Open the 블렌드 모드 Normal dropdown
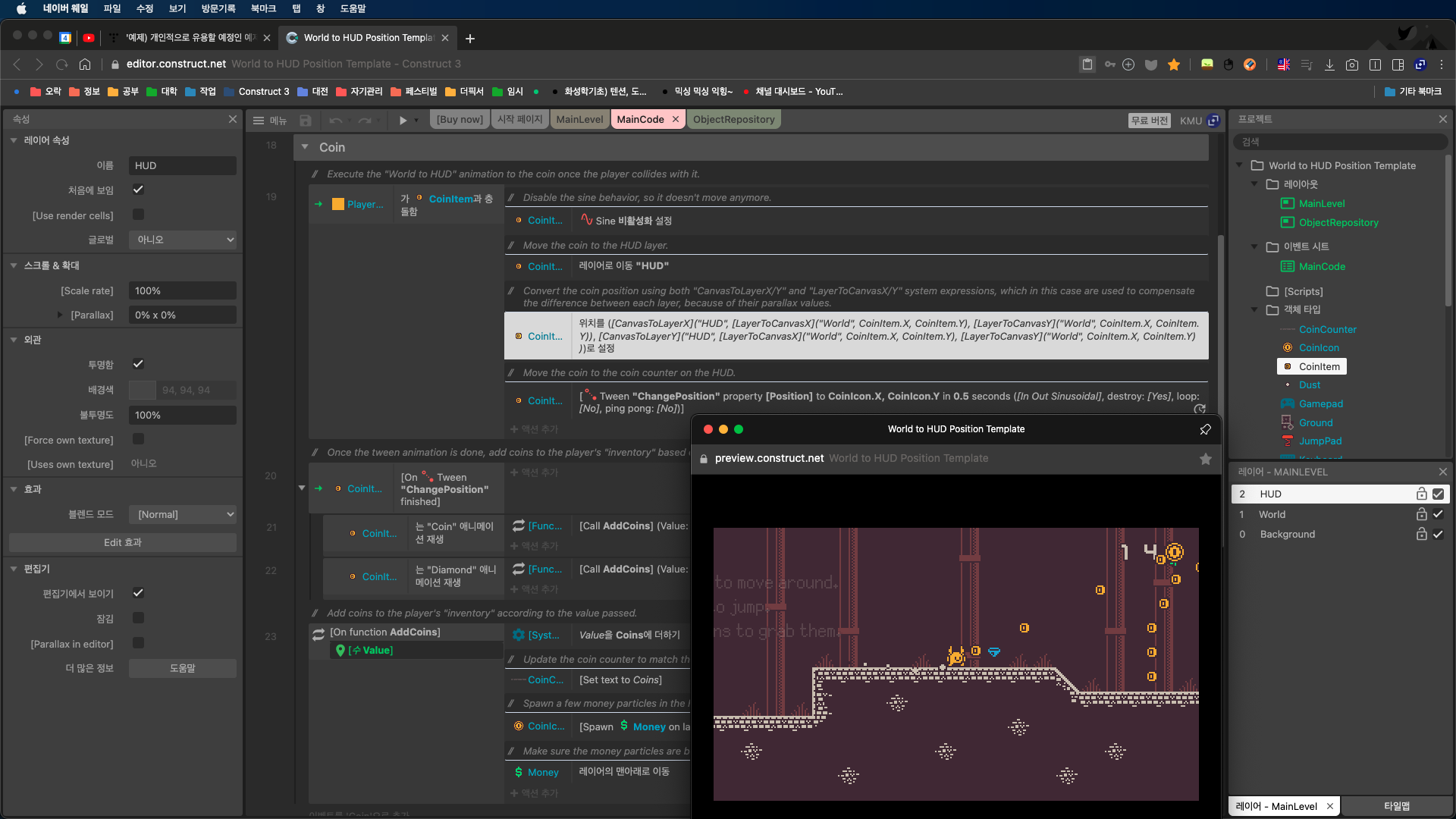This screenshot has width=1456, height=819. coord(183,515)
